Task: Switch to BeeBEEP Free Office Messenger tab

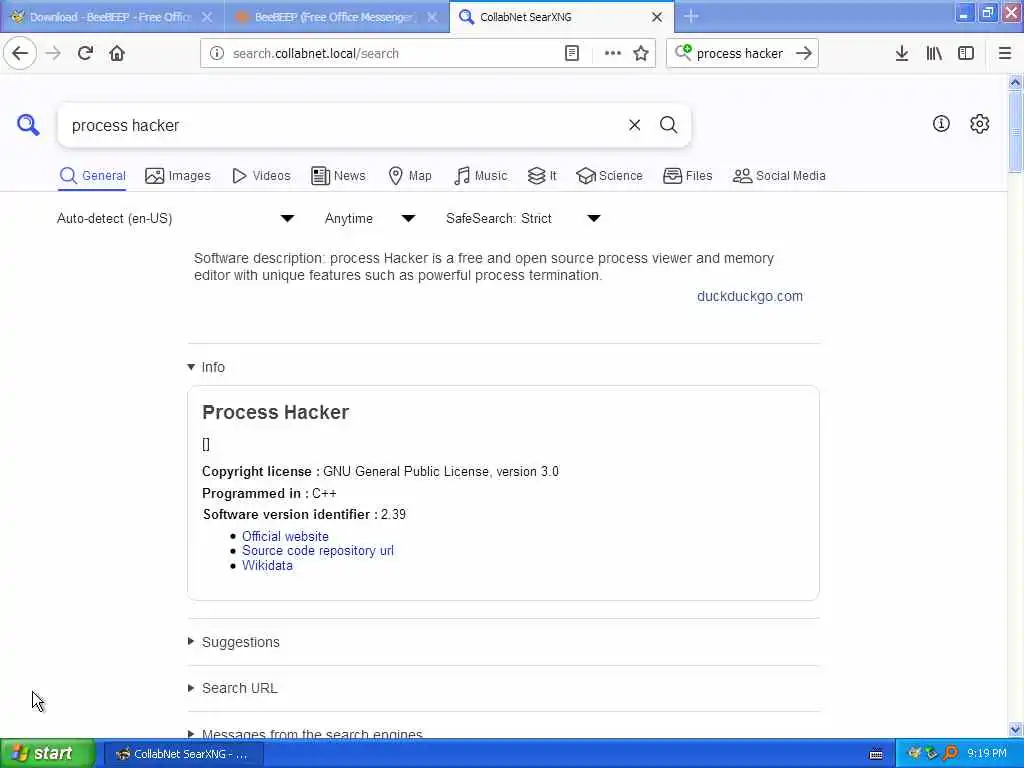Action: click(x=333, y=17)
